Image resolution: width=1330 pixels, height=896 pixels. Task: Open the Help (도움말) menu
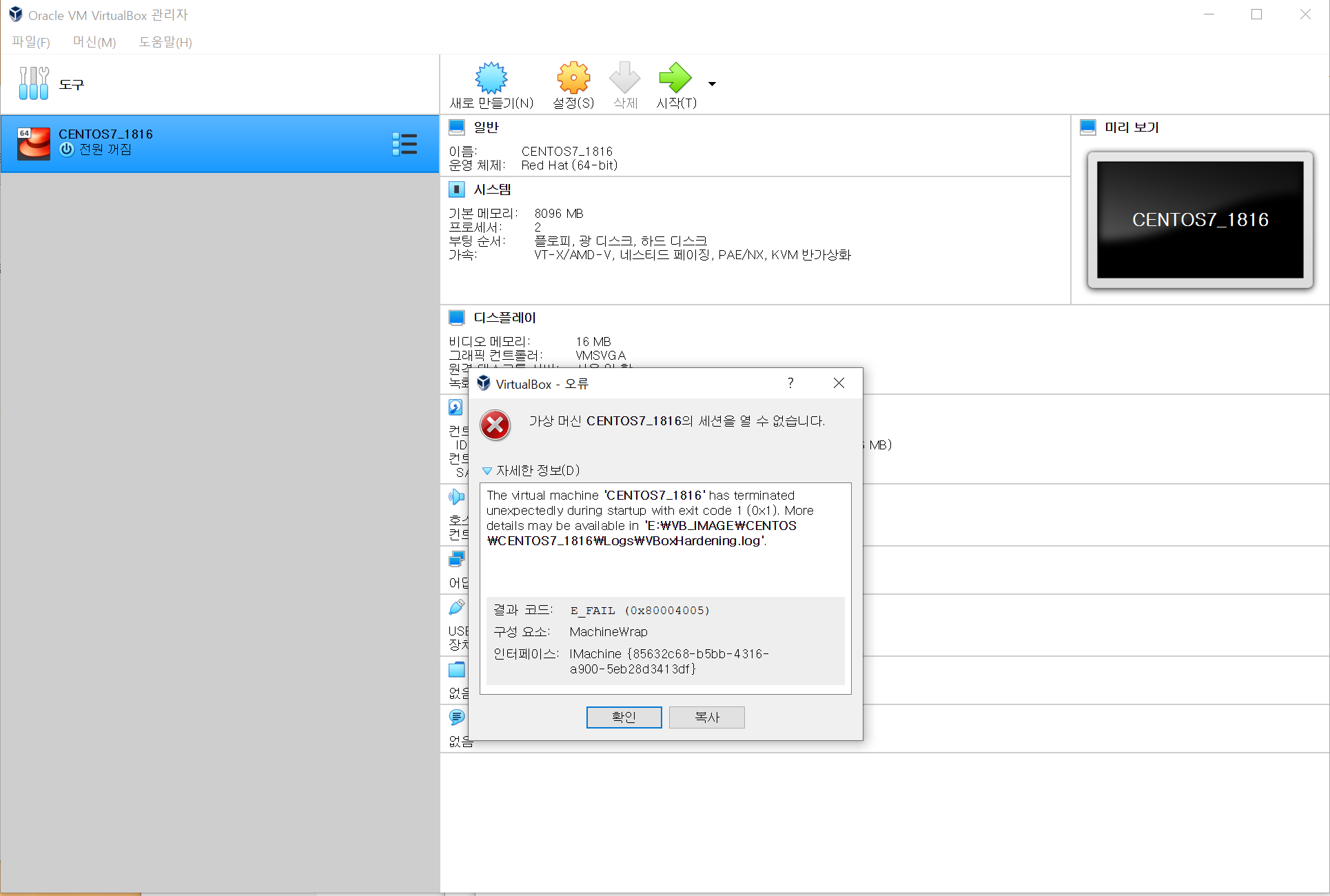coord(165,42)
